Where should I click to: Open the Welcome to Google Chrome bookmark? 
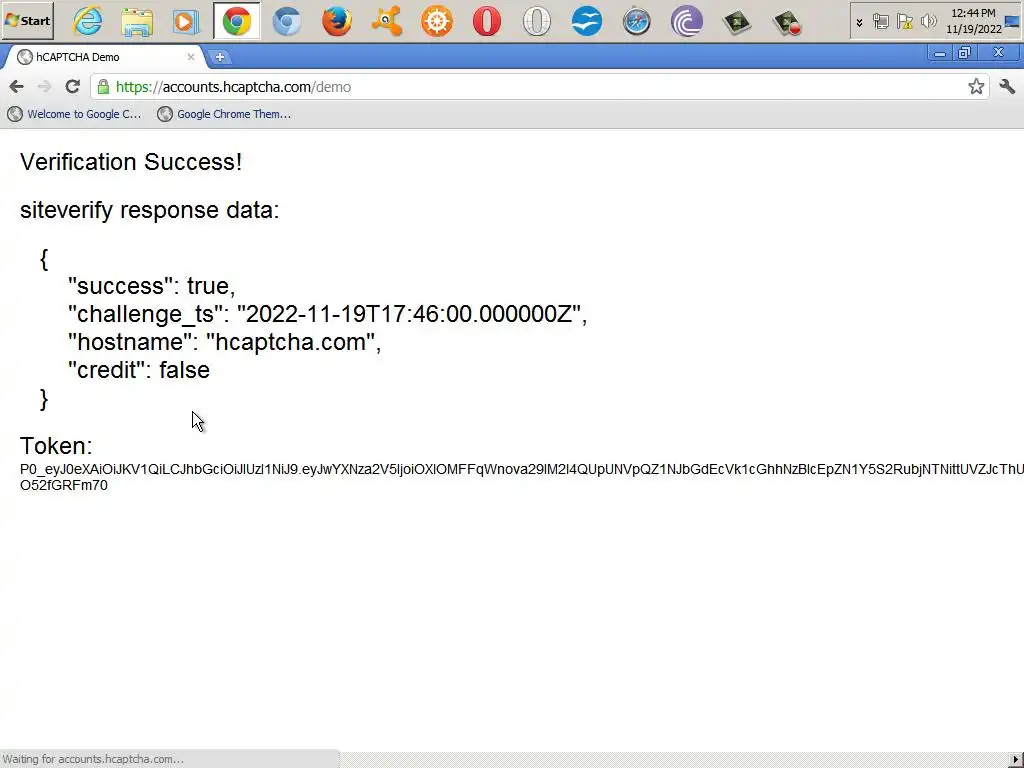coord(74,114)
